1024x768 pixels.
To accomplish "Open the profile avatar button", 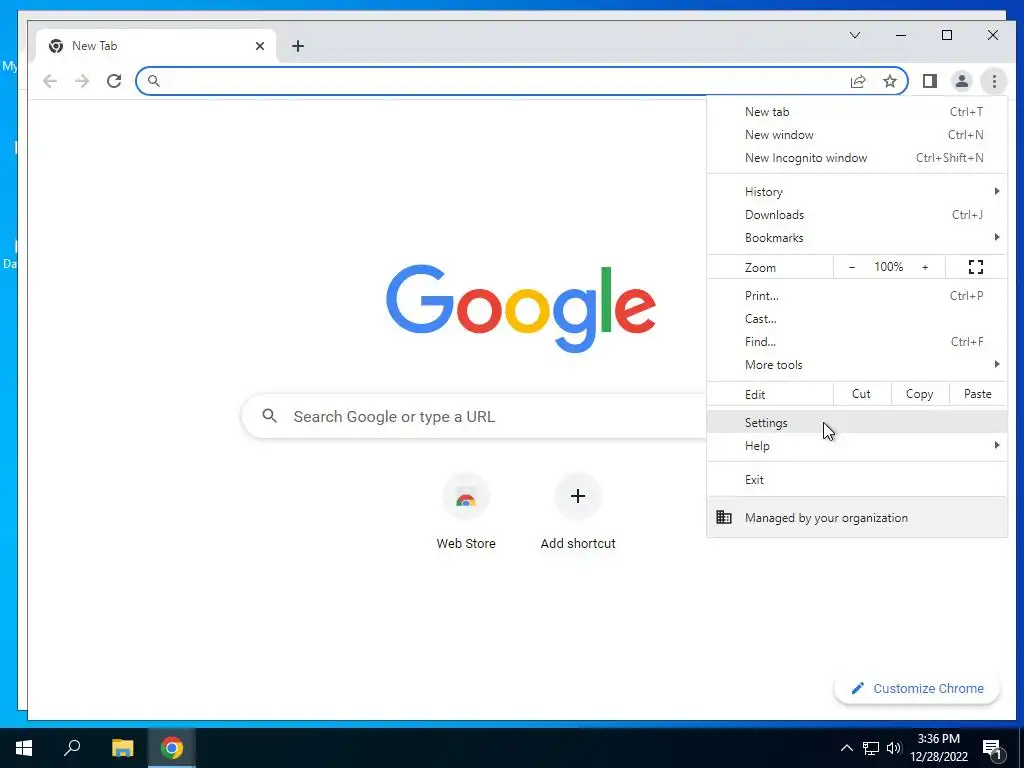I will [x=961, y=81].
